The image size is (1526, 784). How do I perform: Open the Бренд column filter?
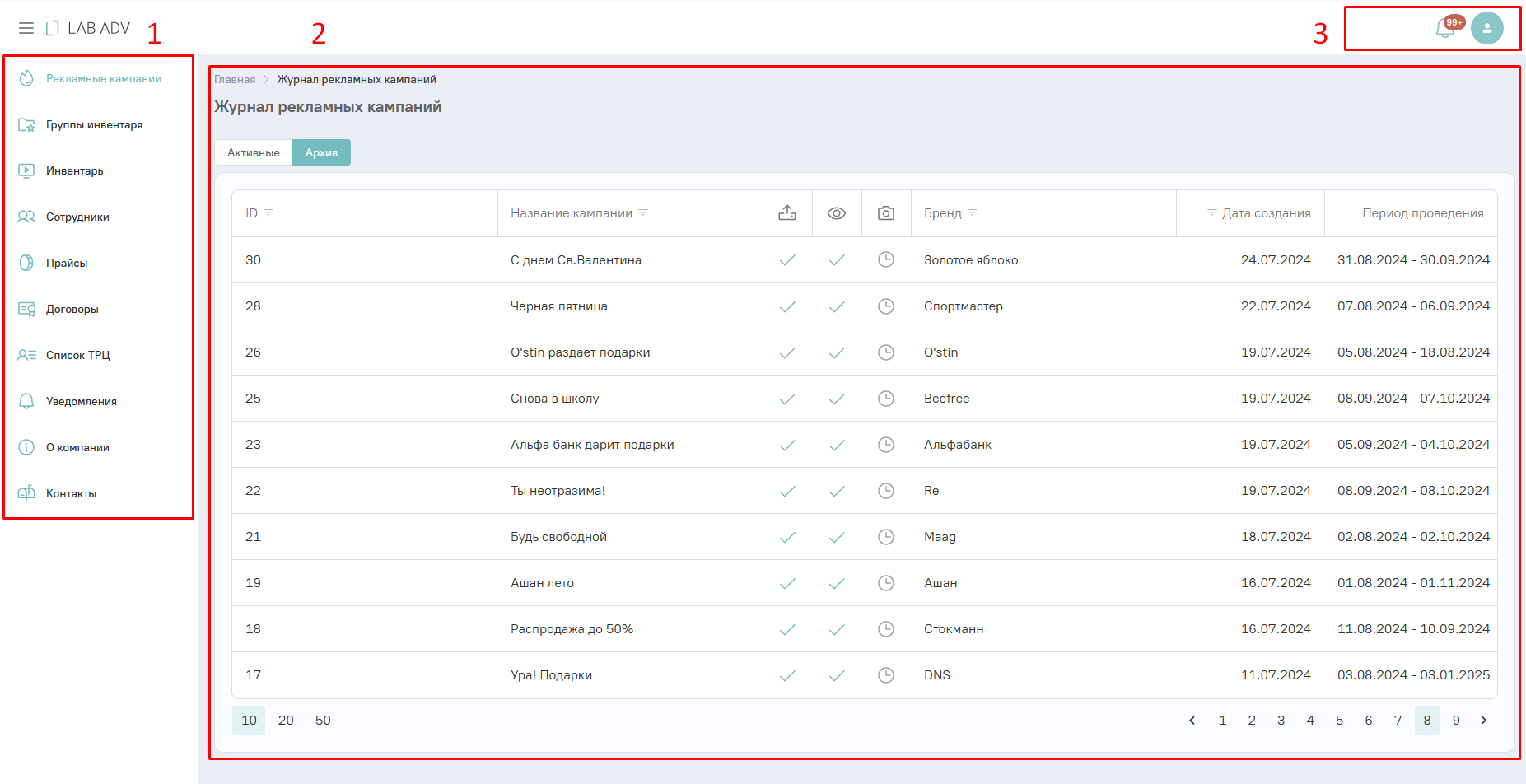972,212
